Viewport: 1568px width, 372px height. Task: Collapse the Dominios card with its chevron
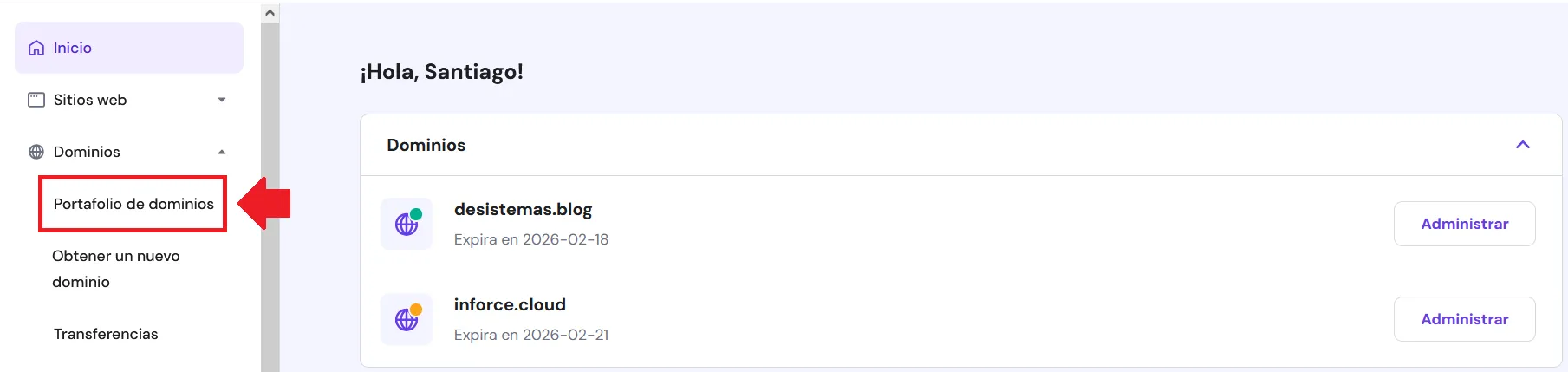(x=1522, y=145)
